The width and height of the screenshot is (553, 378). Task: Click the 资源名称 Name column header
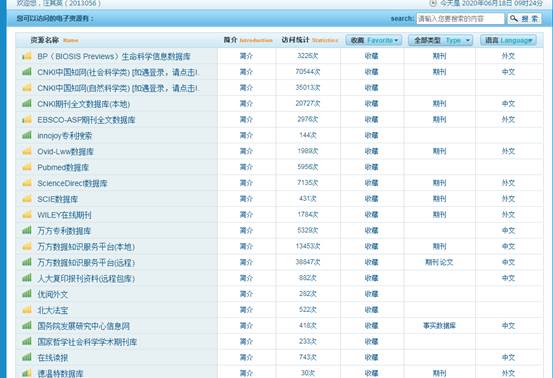coord(54,40)
